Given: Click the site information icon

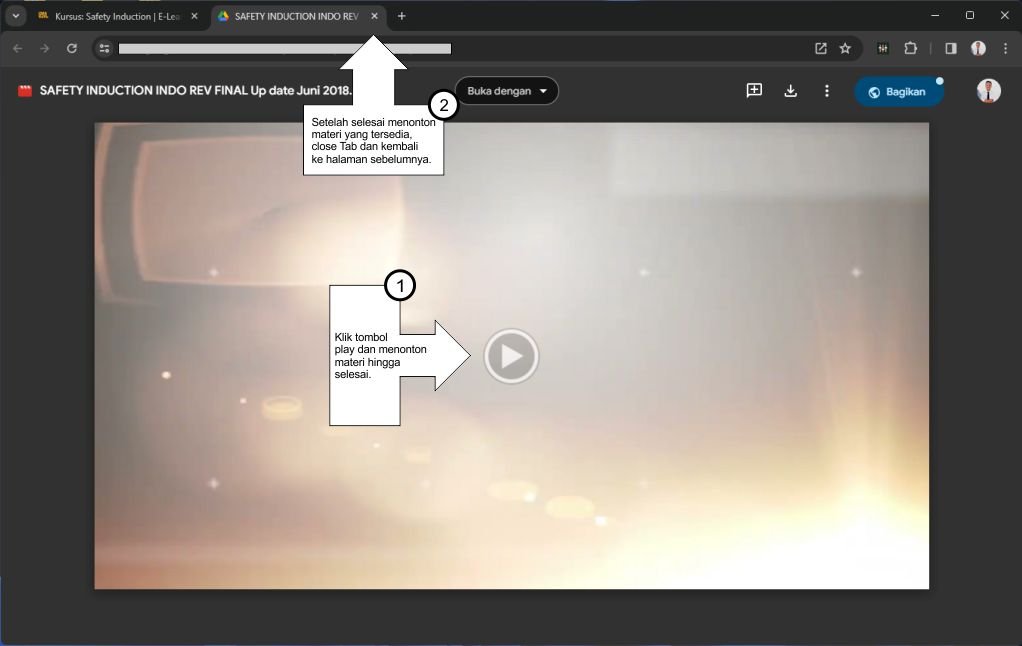Looking at the screenshot, I should (x=104, y=48).
